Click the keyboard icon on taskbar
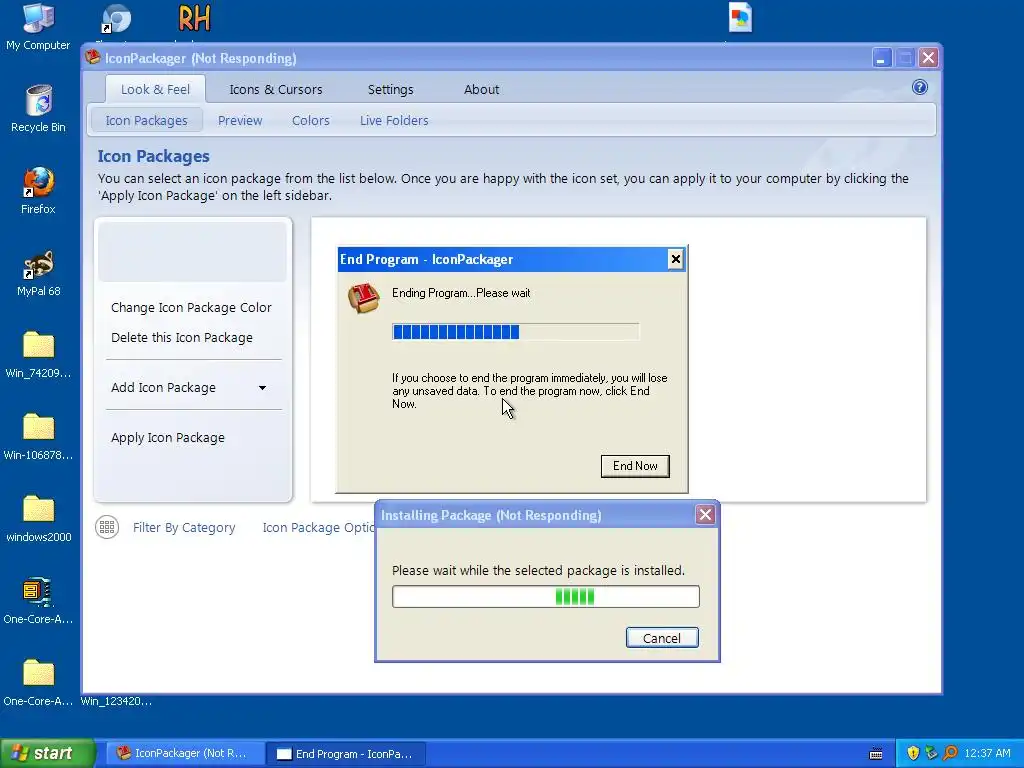Screen dimensions: 1024x768 point(876,754)
